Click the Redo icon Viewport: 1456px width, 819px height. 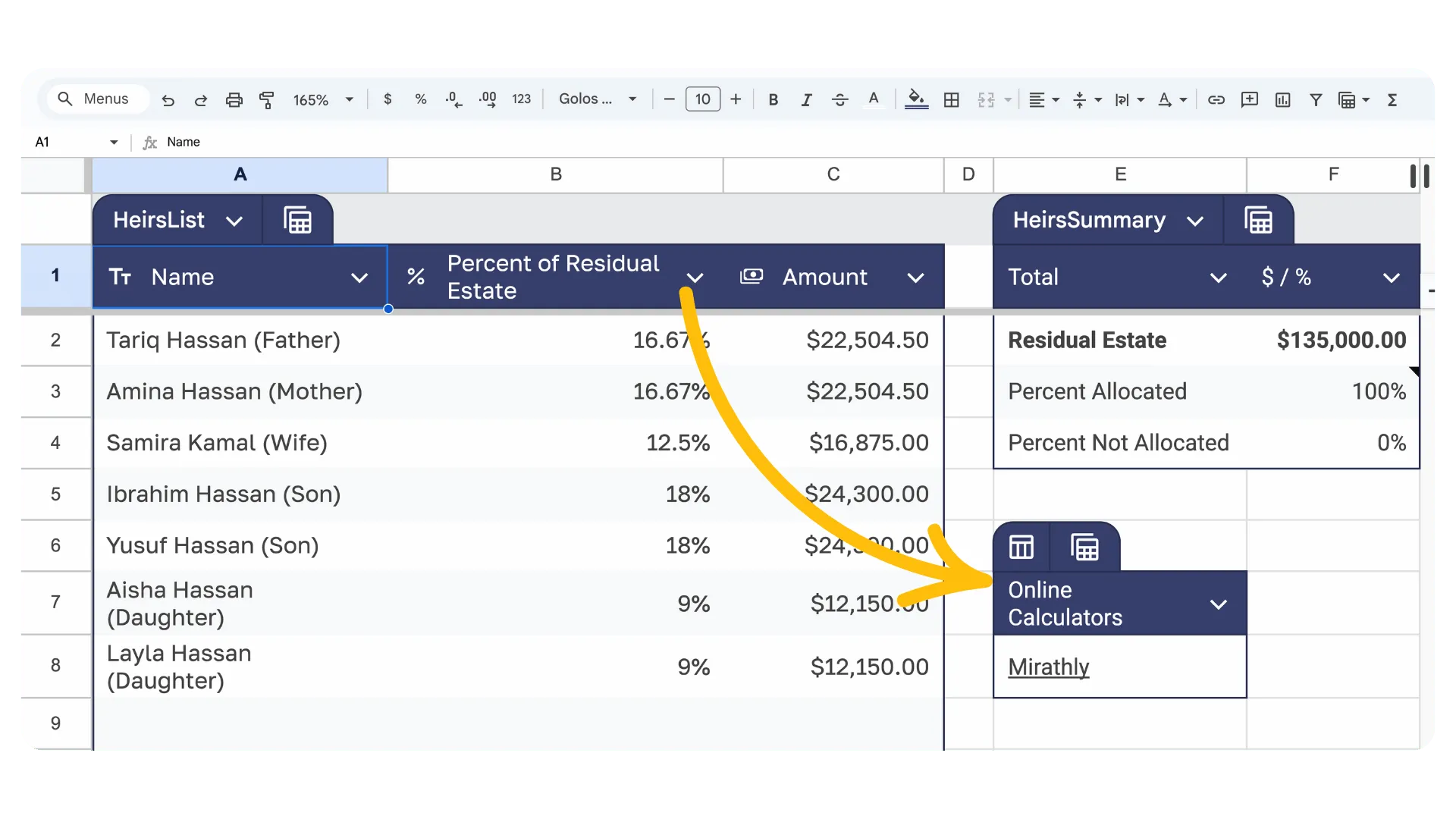click(201, 100)
